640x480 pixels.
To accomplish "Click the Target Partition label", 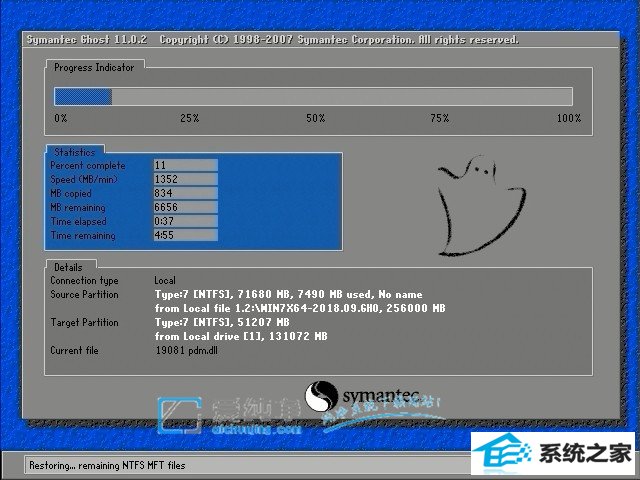I will (x=84, y=322).
